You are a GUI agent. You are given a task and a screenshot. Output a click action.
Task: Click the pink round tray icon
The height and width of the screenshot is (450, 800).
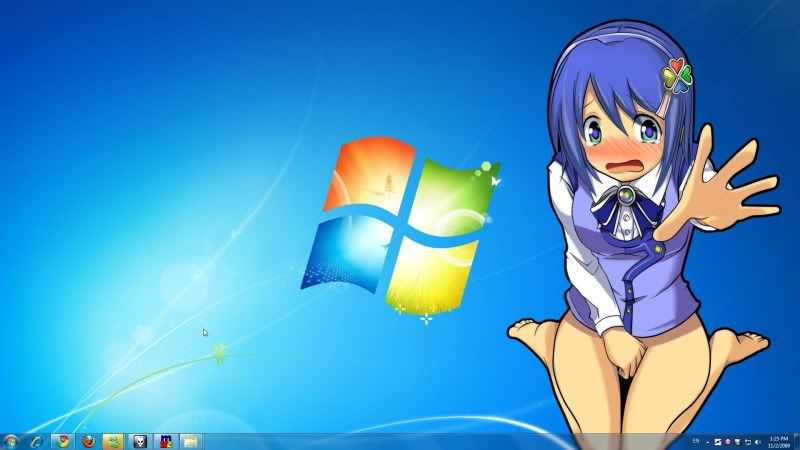[x=728, y=442]
